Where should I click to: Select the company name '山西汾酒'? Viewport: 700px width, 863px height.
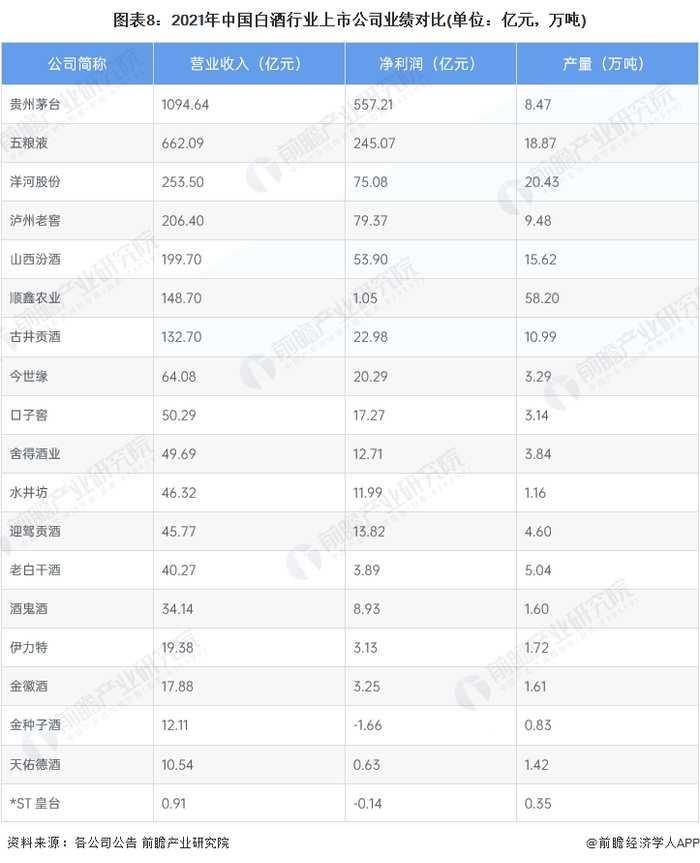tap(35, 259)
